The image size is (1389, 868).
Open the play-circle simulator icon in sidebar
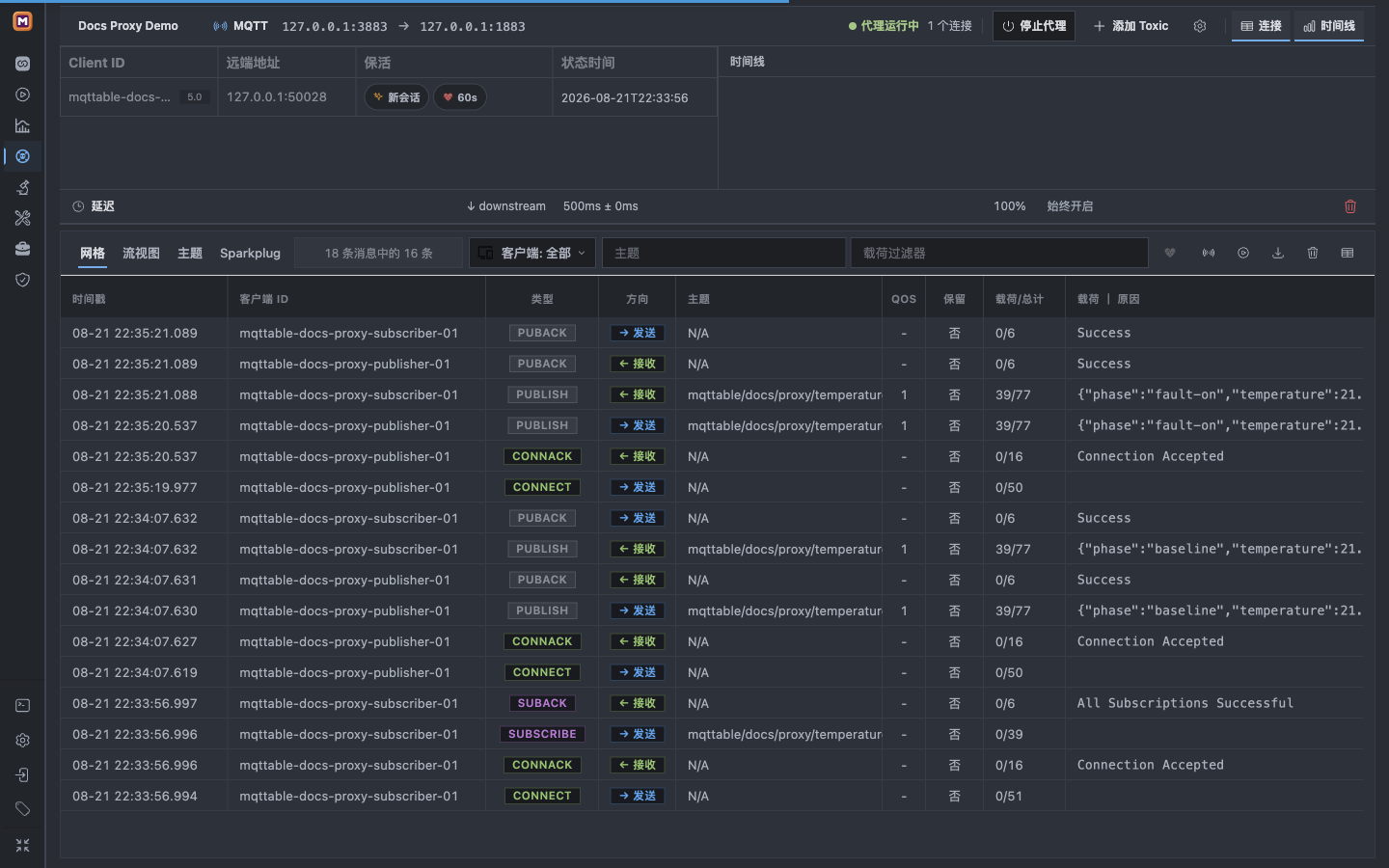click(22, 95)
